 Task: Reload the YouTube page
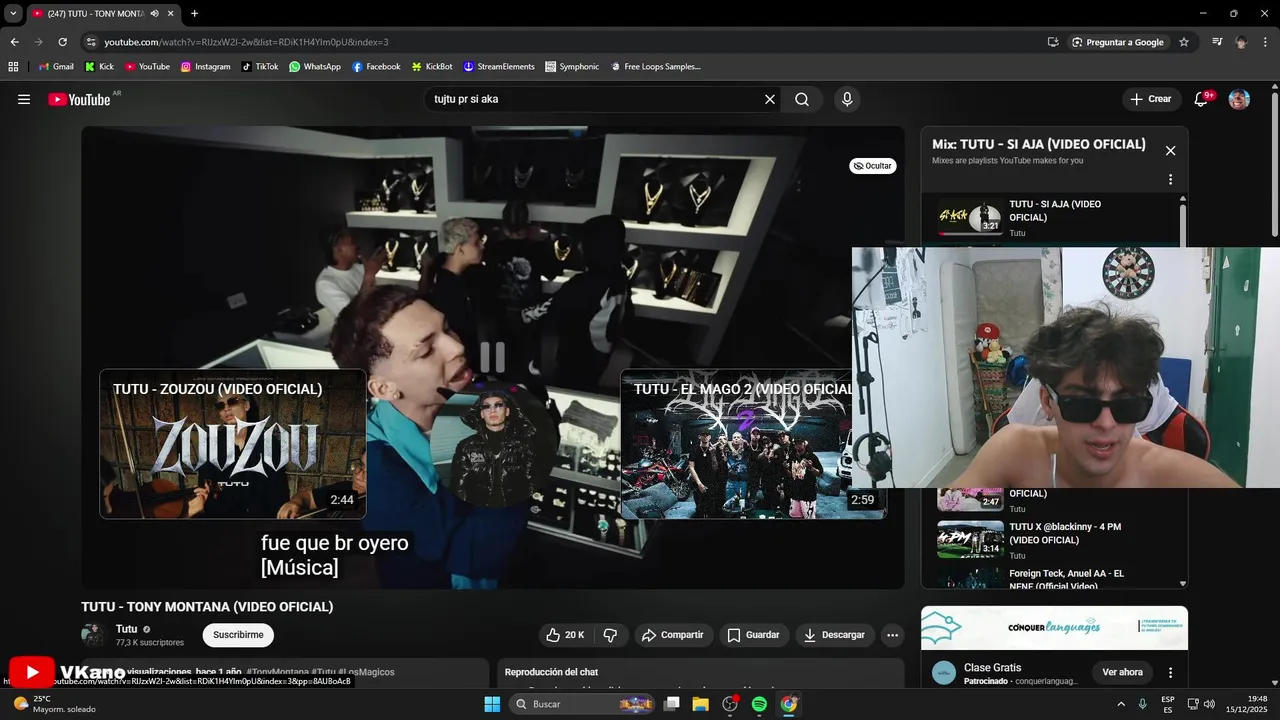tap(62, 42)
